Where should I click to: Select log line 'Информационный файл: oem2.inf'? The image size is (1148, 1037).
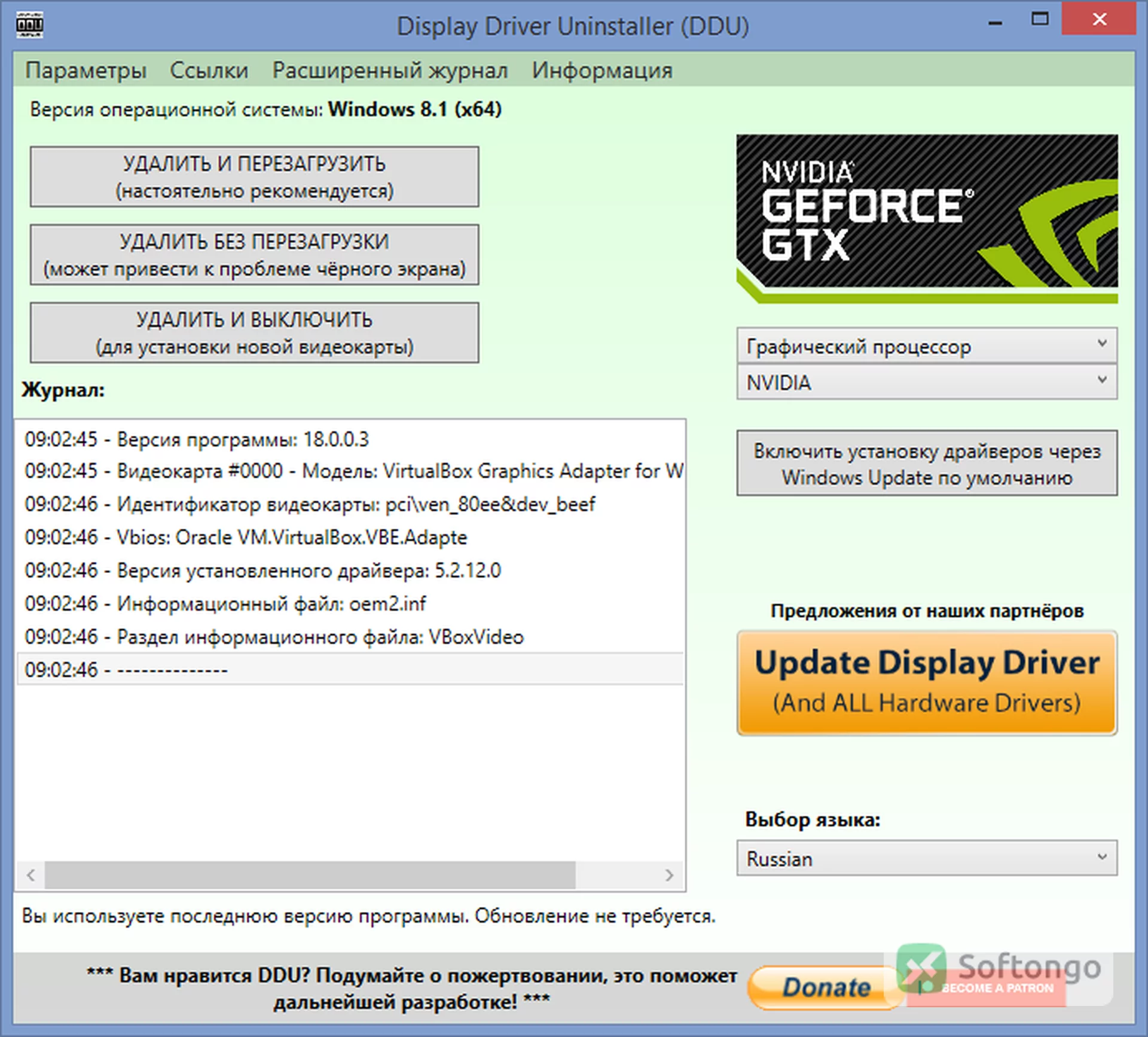pos(350,604)
